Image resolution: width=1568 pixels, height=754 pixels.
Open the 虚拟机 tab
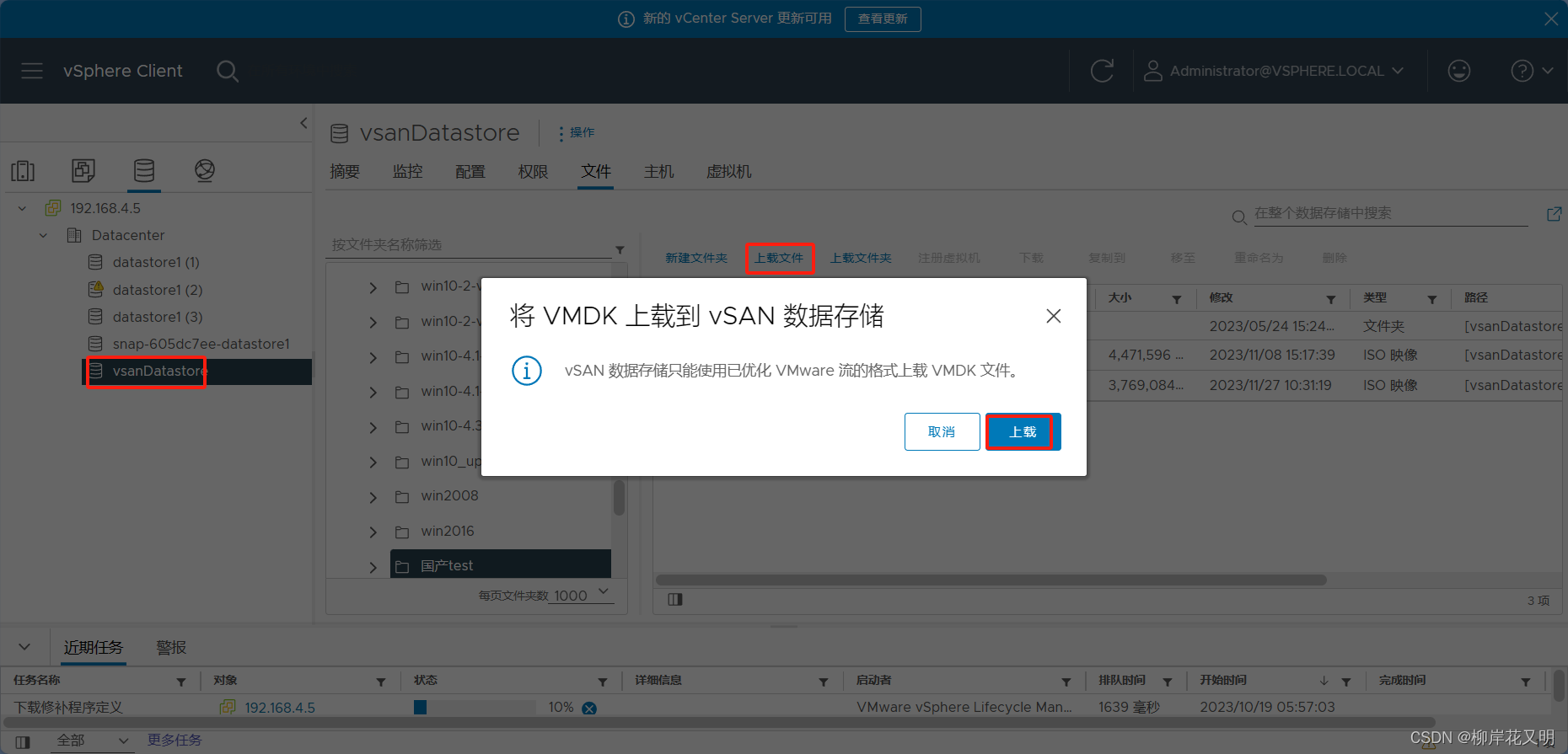pyautogui.click(x=729, y=172)
